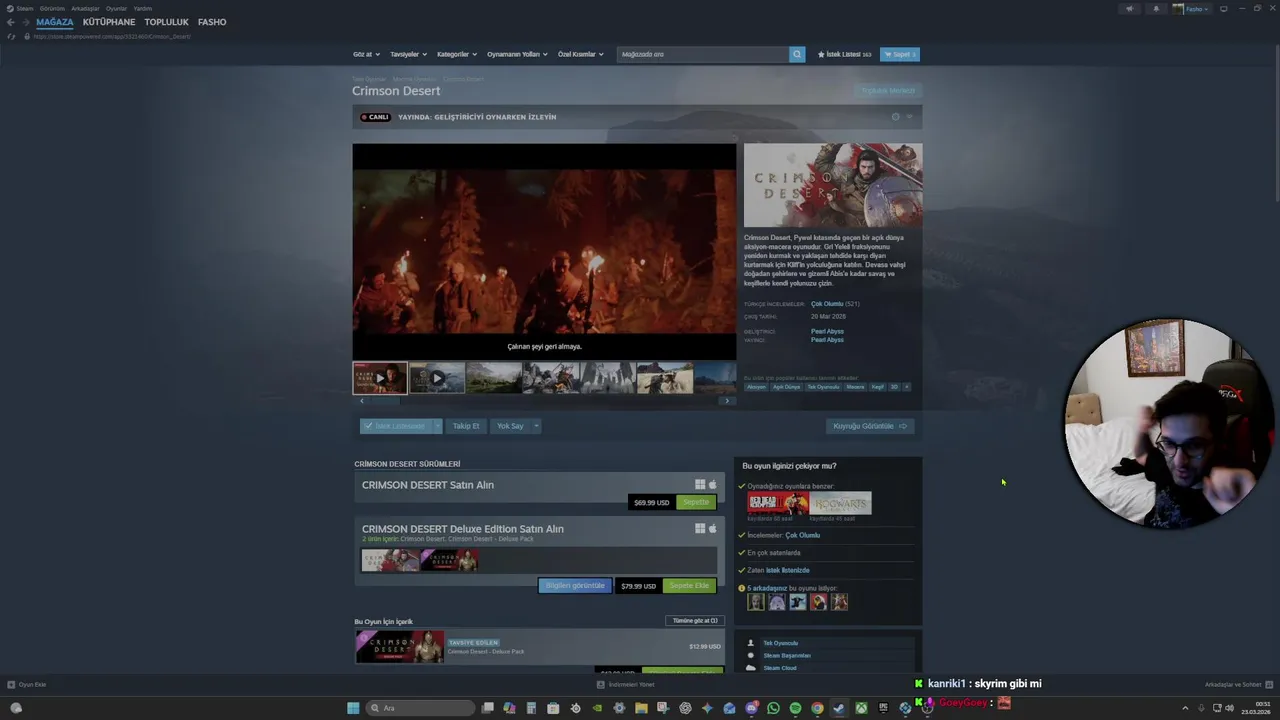Click the Çok Olumlu reviews link
Image resolution: width=1280 pixels, height=720 pixels.
click(827, 304)
